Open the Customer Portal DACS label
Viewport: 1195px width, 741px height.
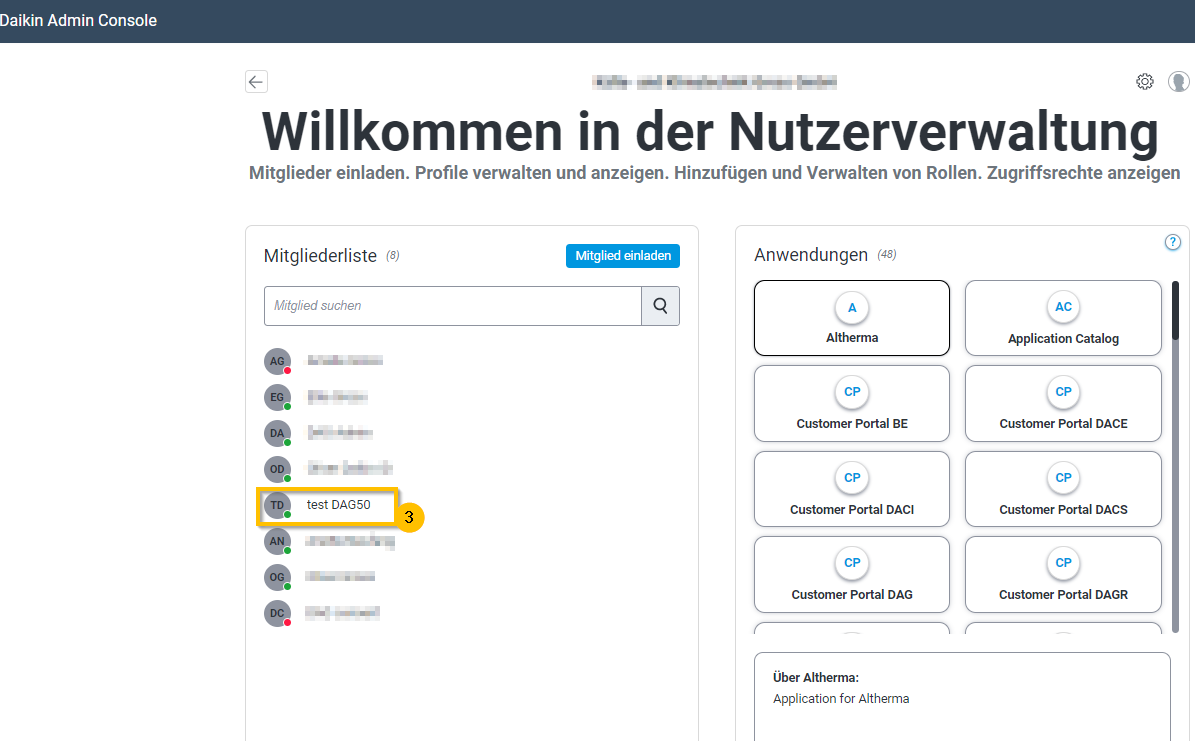pyautogui.click(x=1063, y=509)
